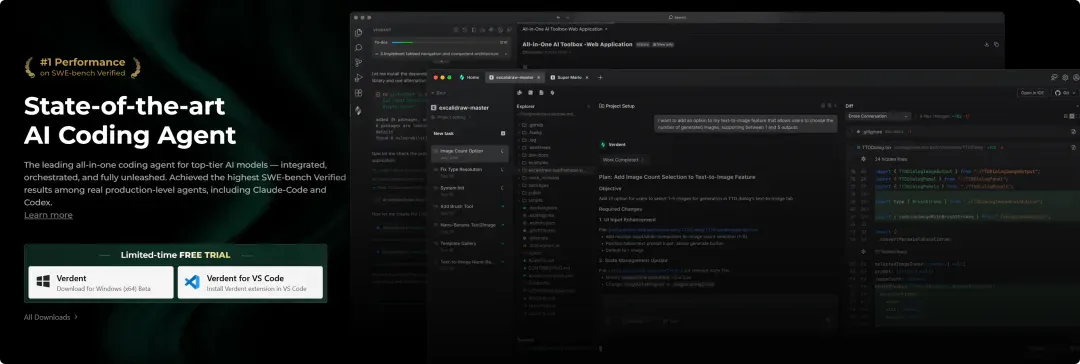
Task: Open the .gitignore file icon in Diff
Action: point(857,131)
